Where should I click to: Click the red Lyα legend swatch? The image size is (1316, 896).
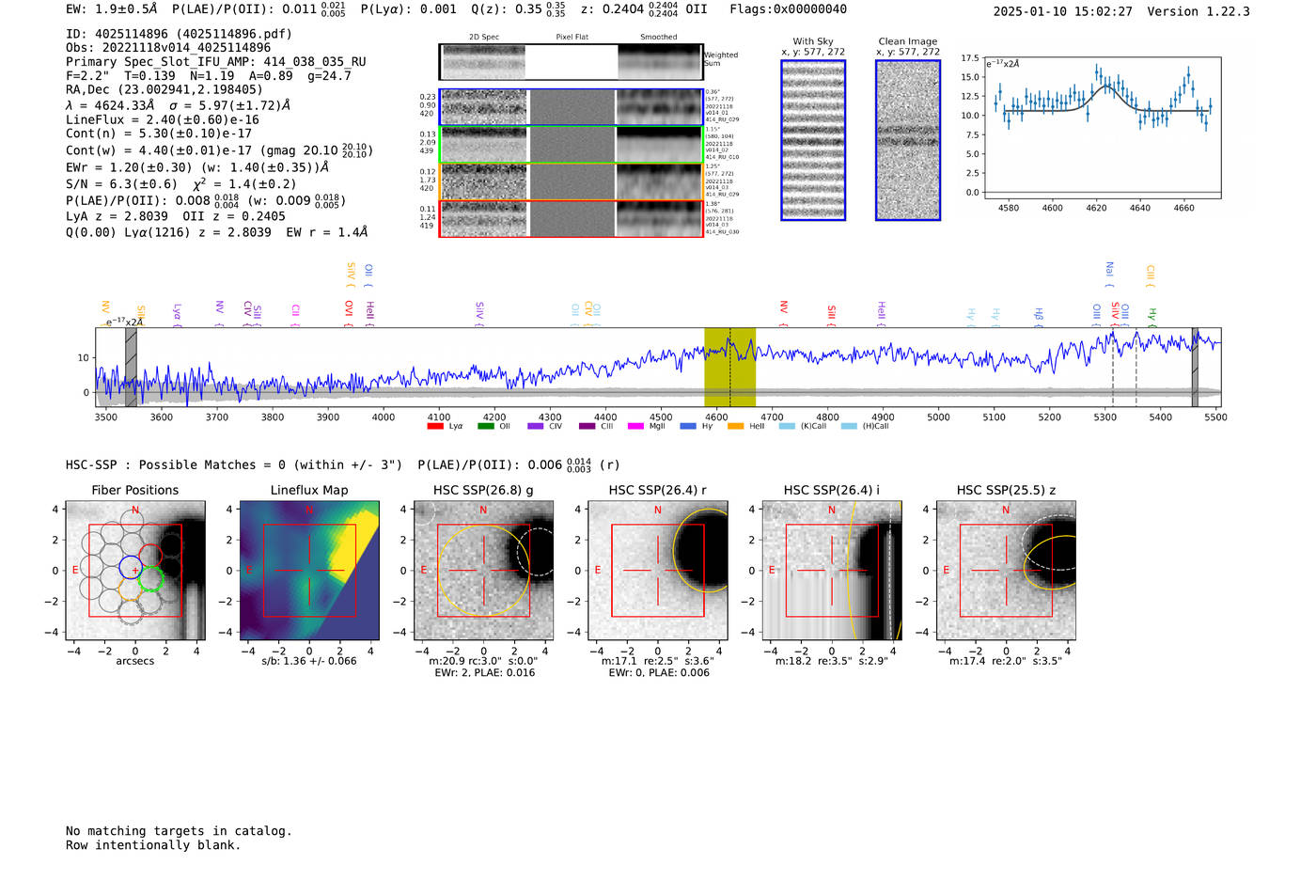tap(434, 426)
